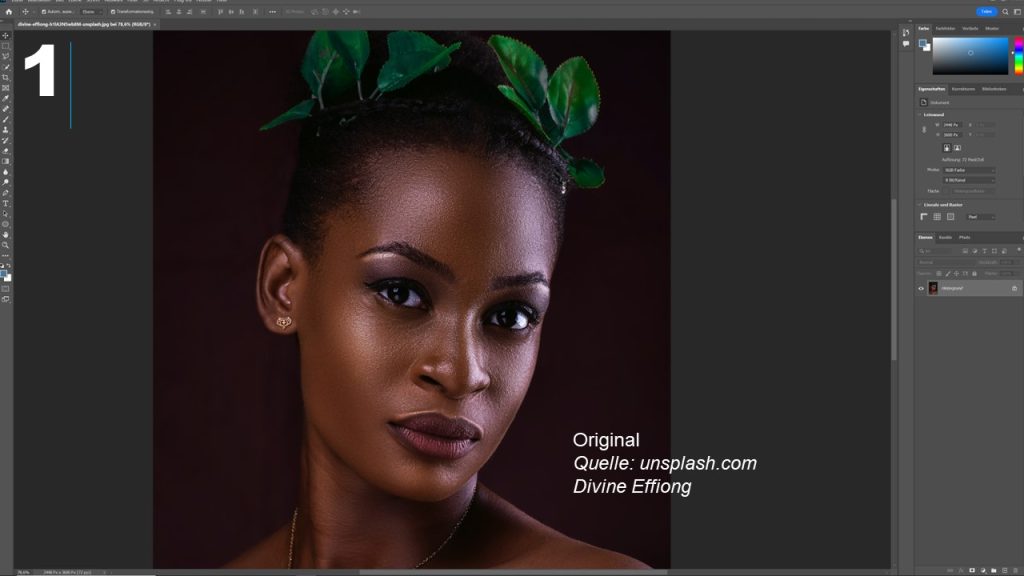Toggle lock all icon in Layers panel
Image resolution: width=1024 pixels, height=576 pixels.
pyautogui.click(x=974, y=274)
